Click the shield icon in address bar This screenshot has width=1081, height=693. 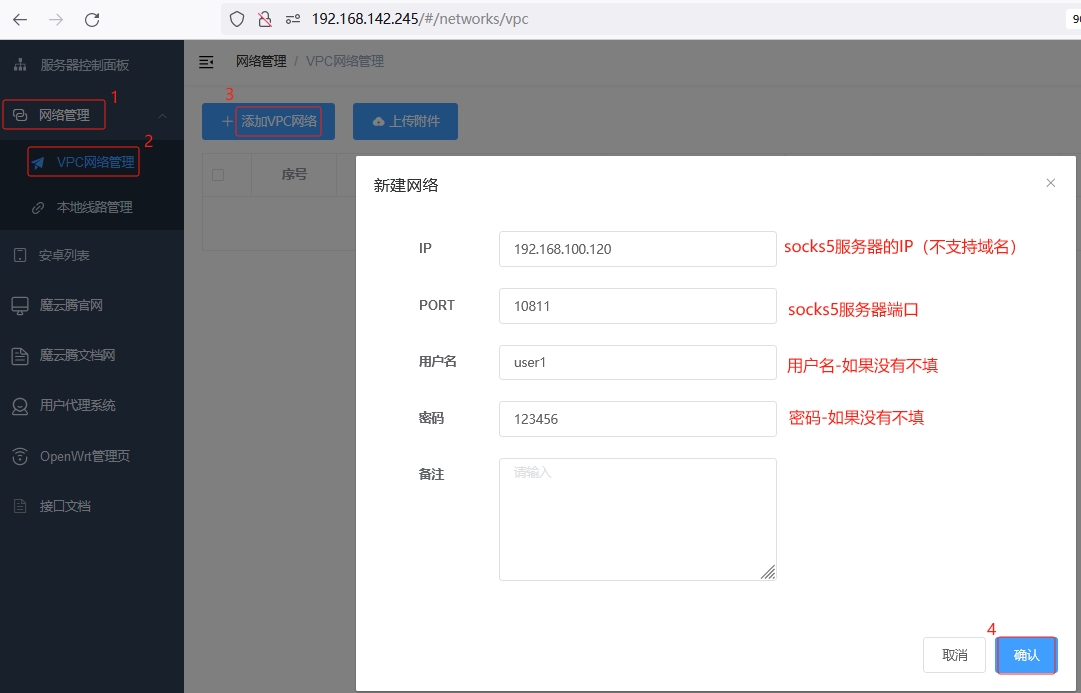[x=237, y=19]
